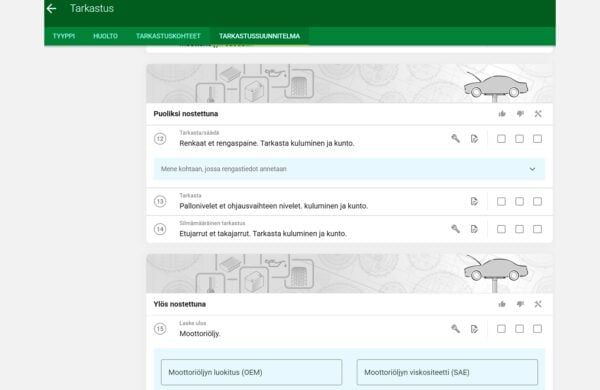
Task: Click the Ylös nostettuna car banner image
Action: point(349,274)
